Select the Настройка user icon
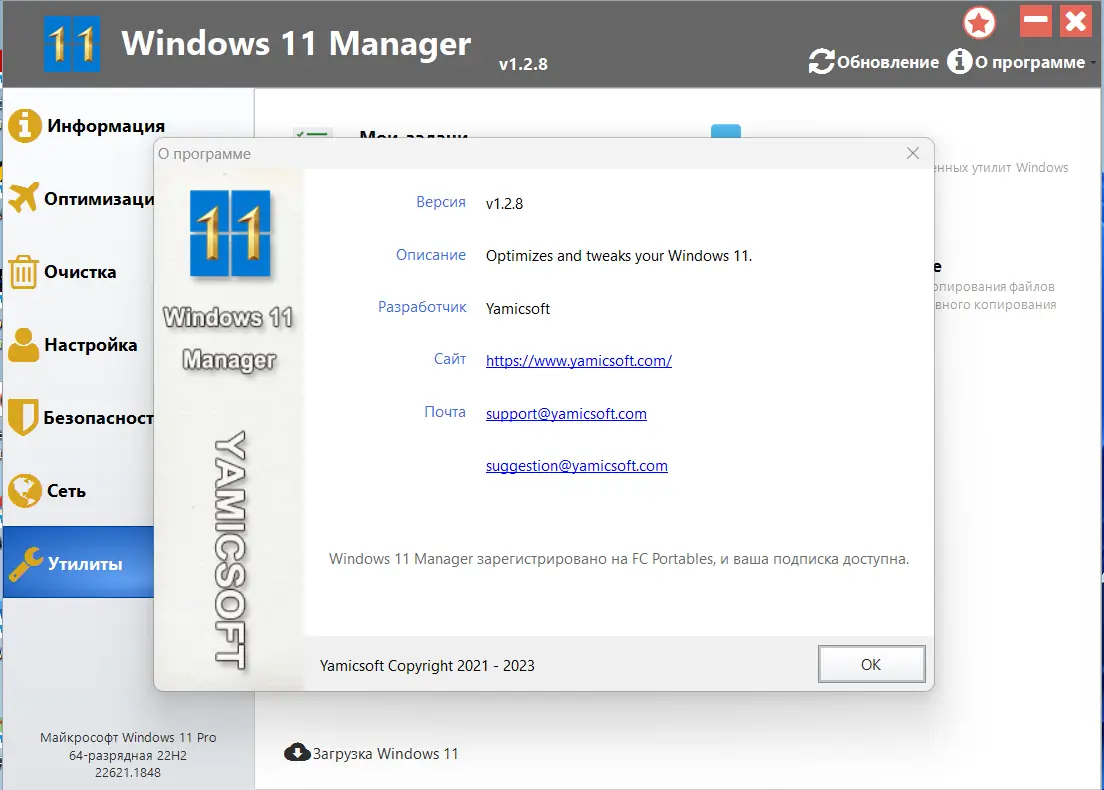The image size is (1104, 790). (22, 344)
